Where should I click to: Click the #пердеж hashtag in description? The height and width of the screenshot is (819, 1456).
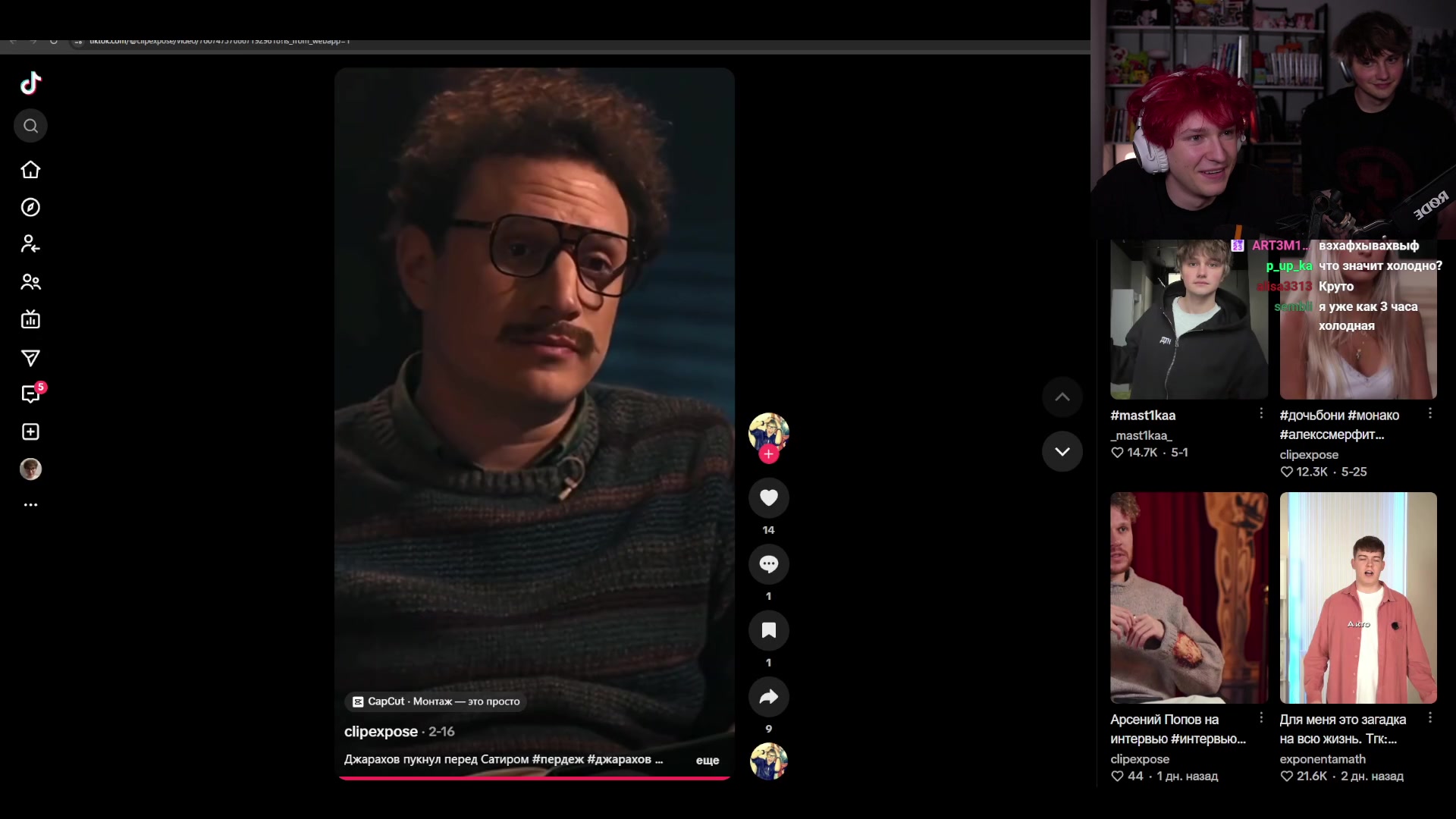click(558, 759)
